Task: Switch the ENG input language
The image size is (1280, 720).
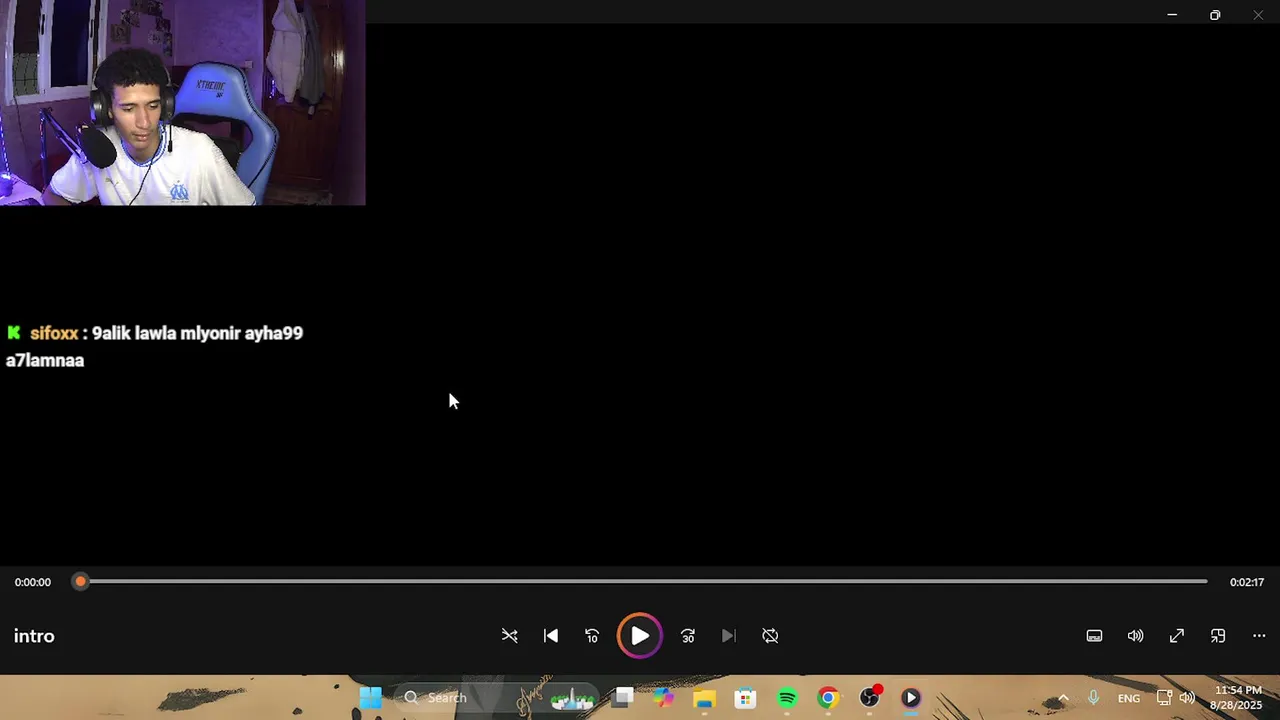Action: tap(1129, 698)
